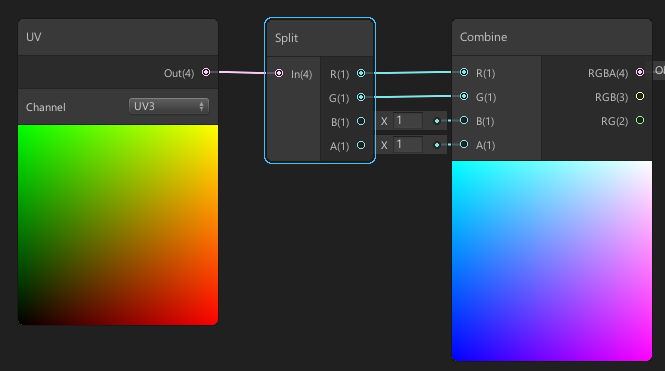Click the X value field for A(1) input

pyautogui.click(x=408, y=145)
